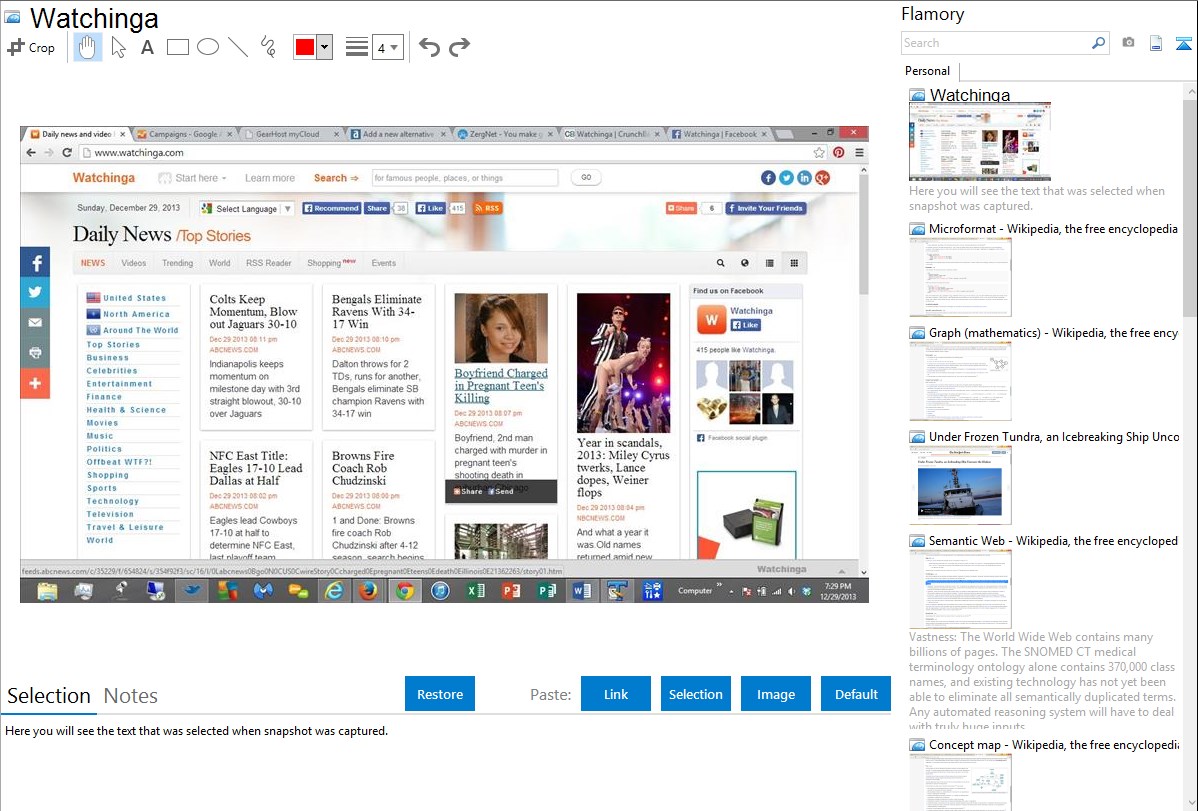
Task: Switch to the Selection tab
Action: point(49,696)
